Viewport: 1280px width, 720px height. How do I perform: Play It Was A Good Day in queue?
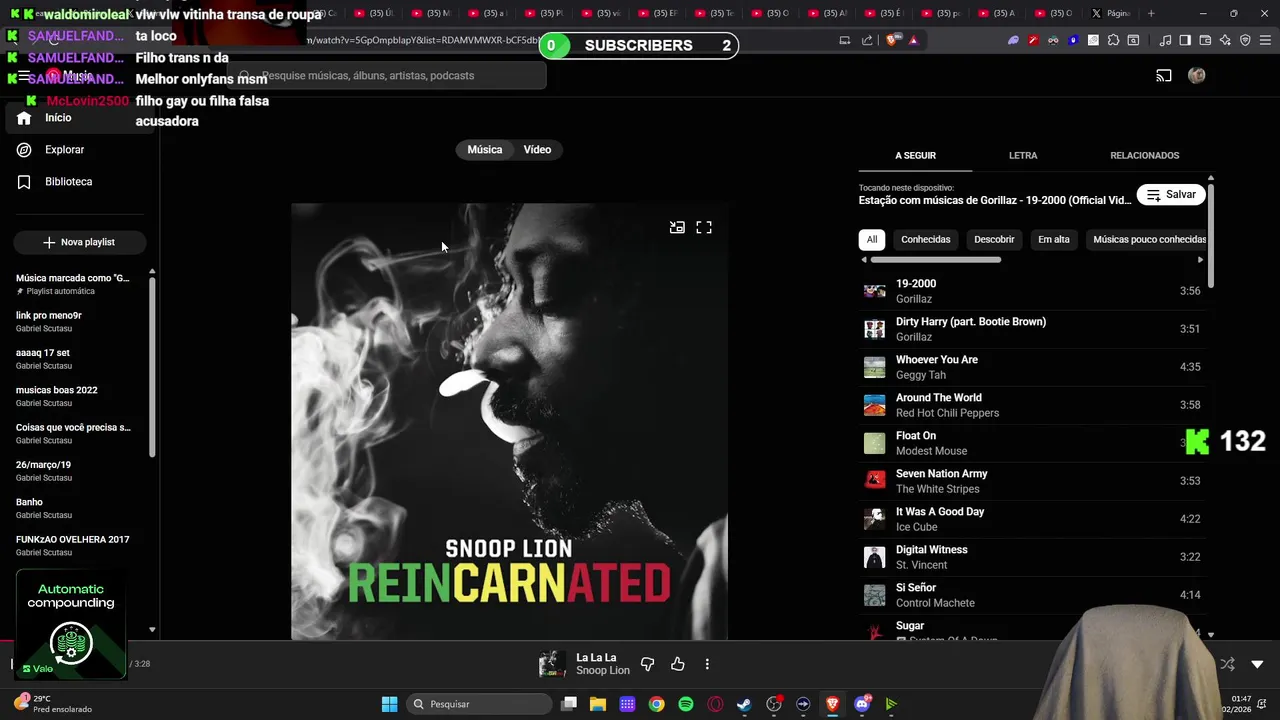coord(1032,519)
